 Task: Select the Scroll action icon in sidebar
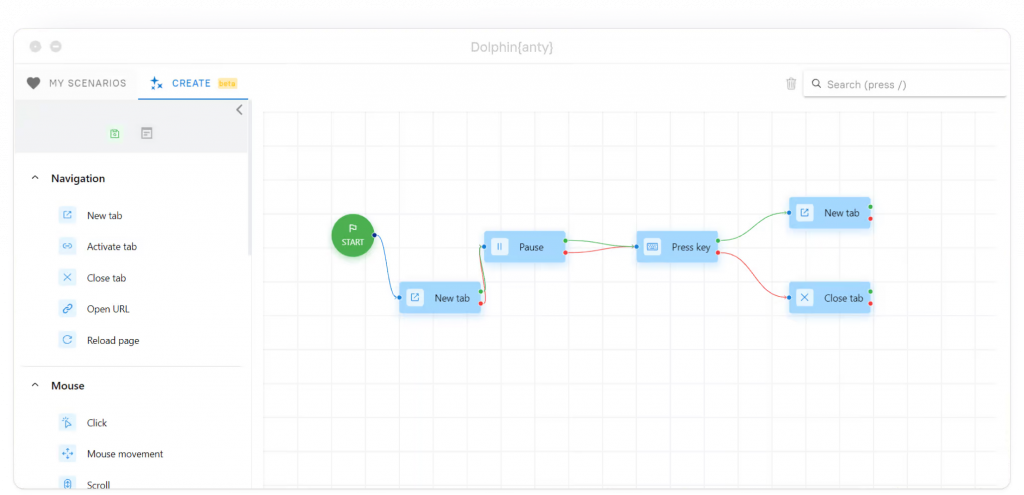pos(67,484)
